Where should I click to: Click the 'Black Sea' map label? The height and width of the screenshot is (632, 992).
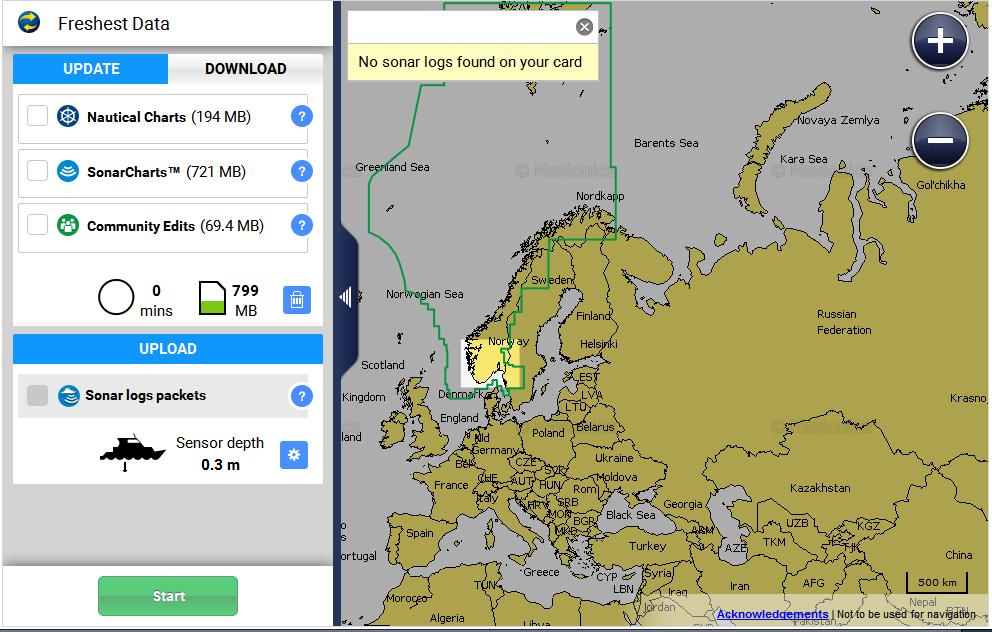pos(630,515)
